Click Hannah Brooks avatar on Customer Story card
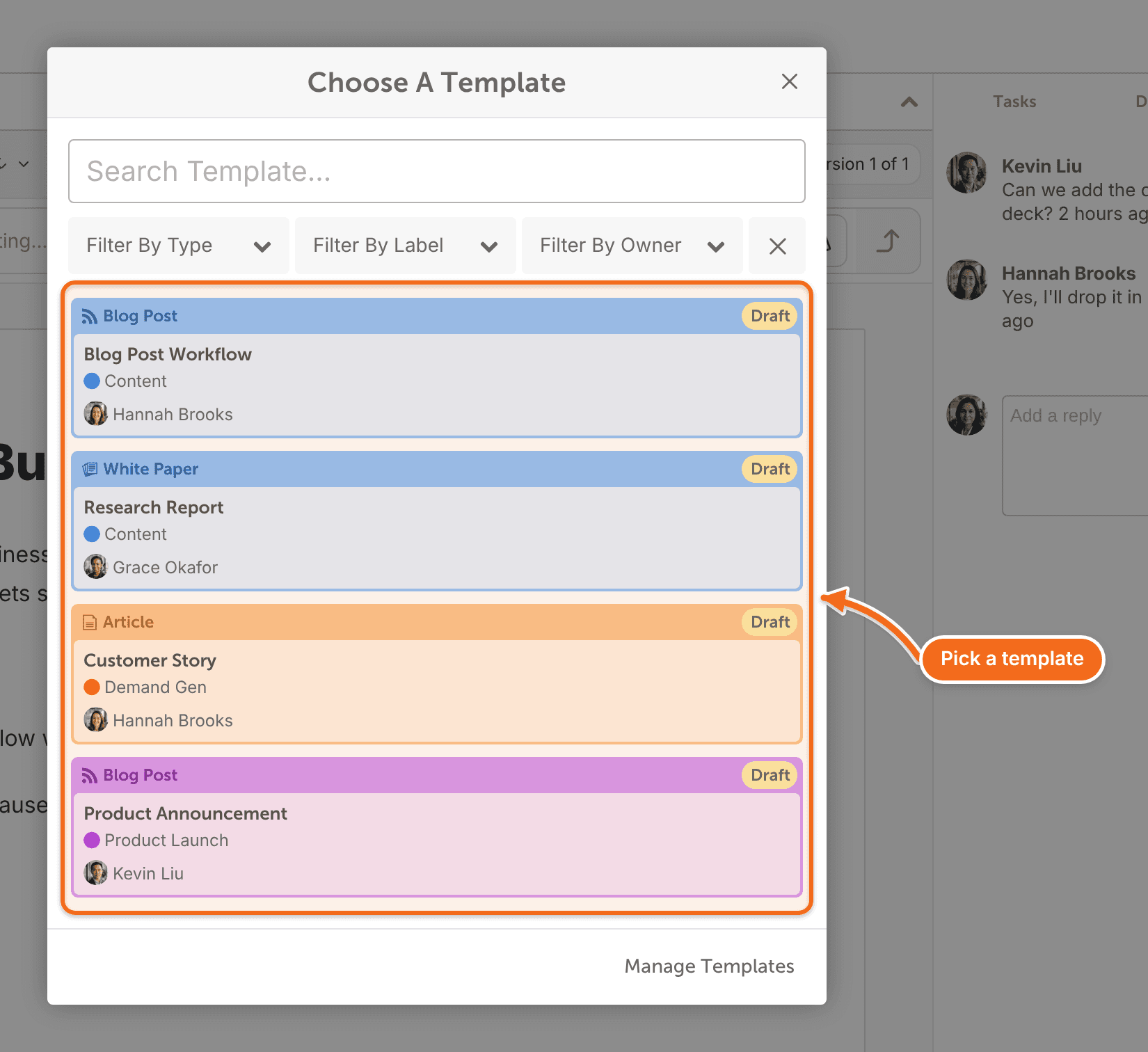This screenshot has height=1052, width=1148. coord(96,720)
